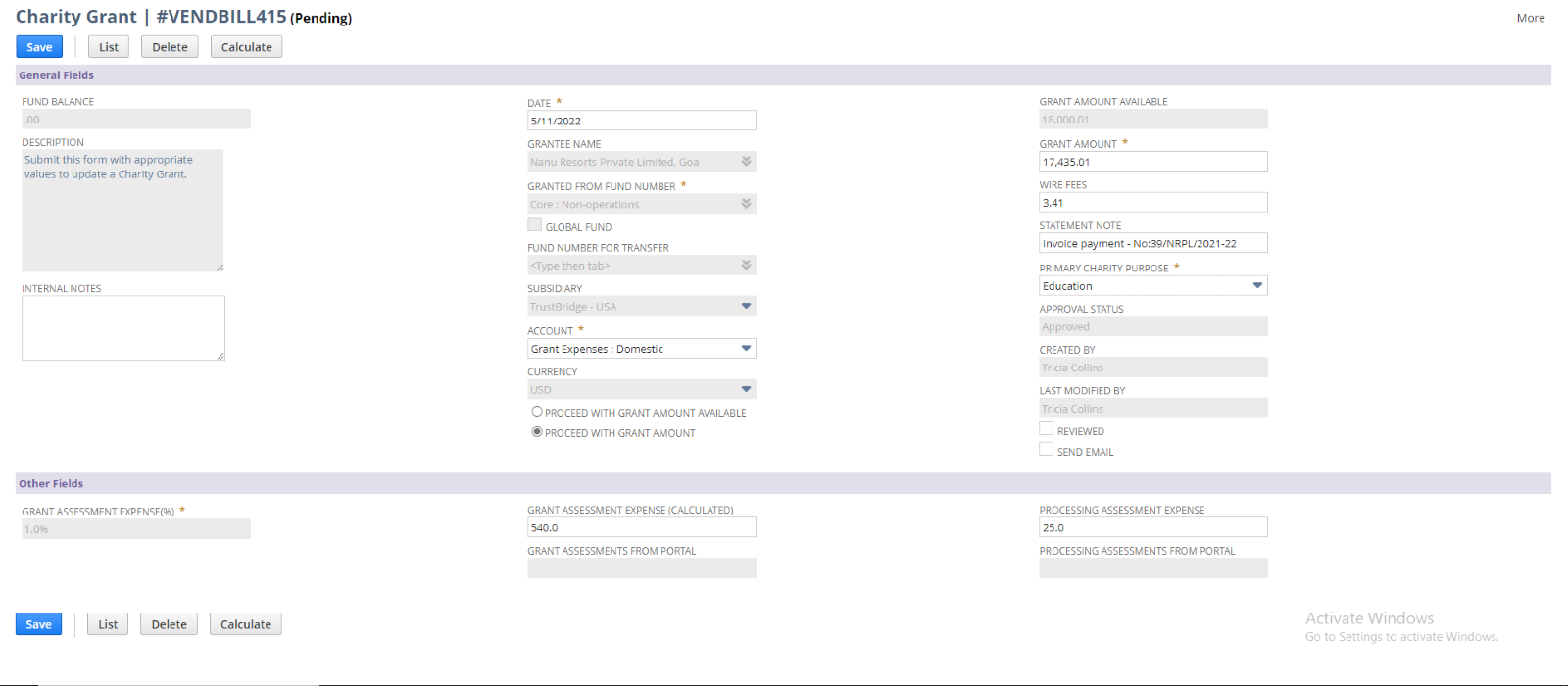Select Proceed With Grant Amount radio
Viewport: 1568px width, 686px height.
pyautogui.click(x=537, y=432)
